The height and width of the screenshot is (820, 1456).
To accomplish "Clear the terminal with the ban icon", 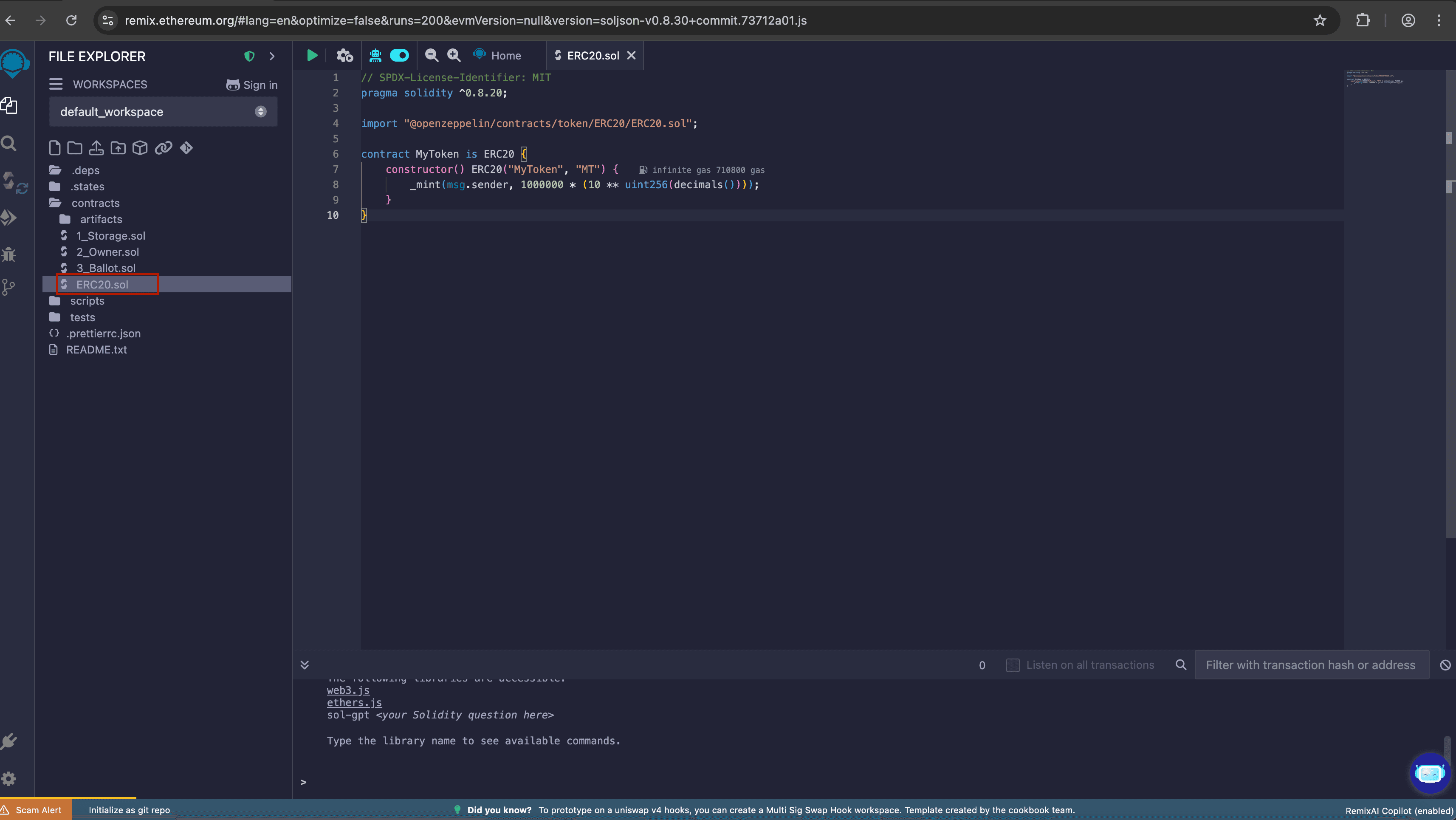I will [1445, 665].
